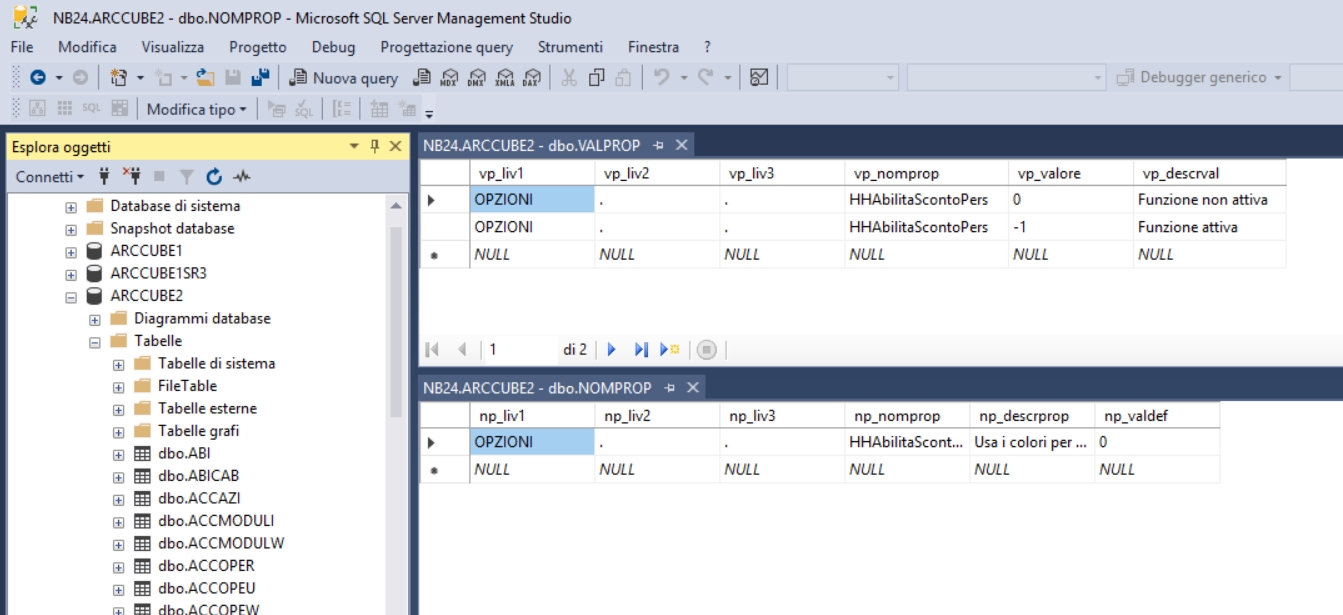The image size is (1343, 615).
Task: Open the Connetti dropdown
Action: [50, 177]
